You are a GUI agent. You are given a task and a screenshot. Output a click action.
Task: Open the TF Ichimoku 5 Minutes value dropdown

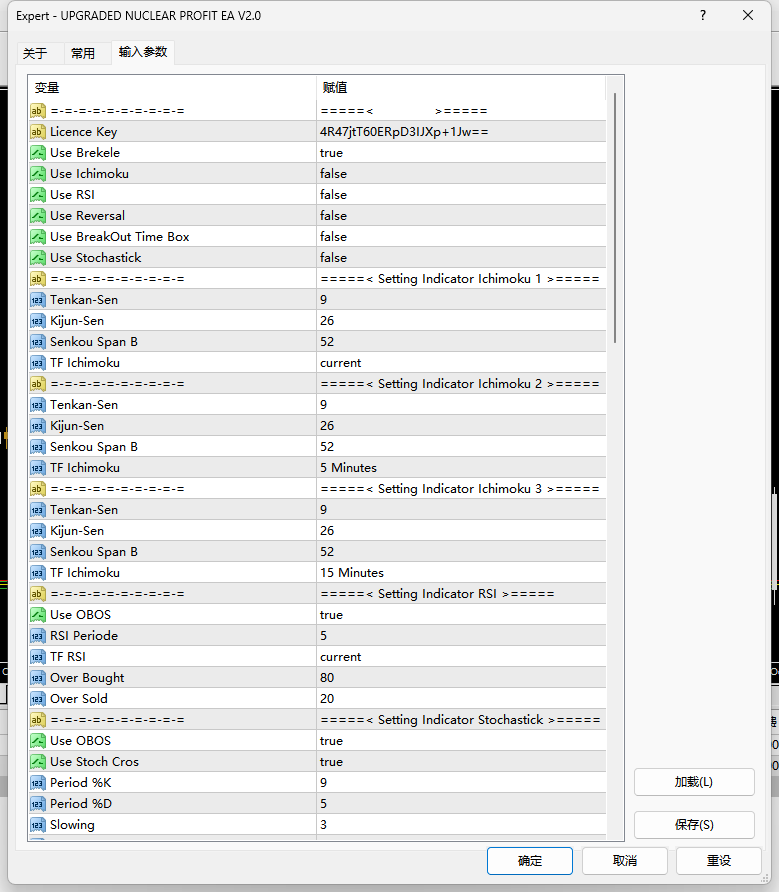click(461, 468)
